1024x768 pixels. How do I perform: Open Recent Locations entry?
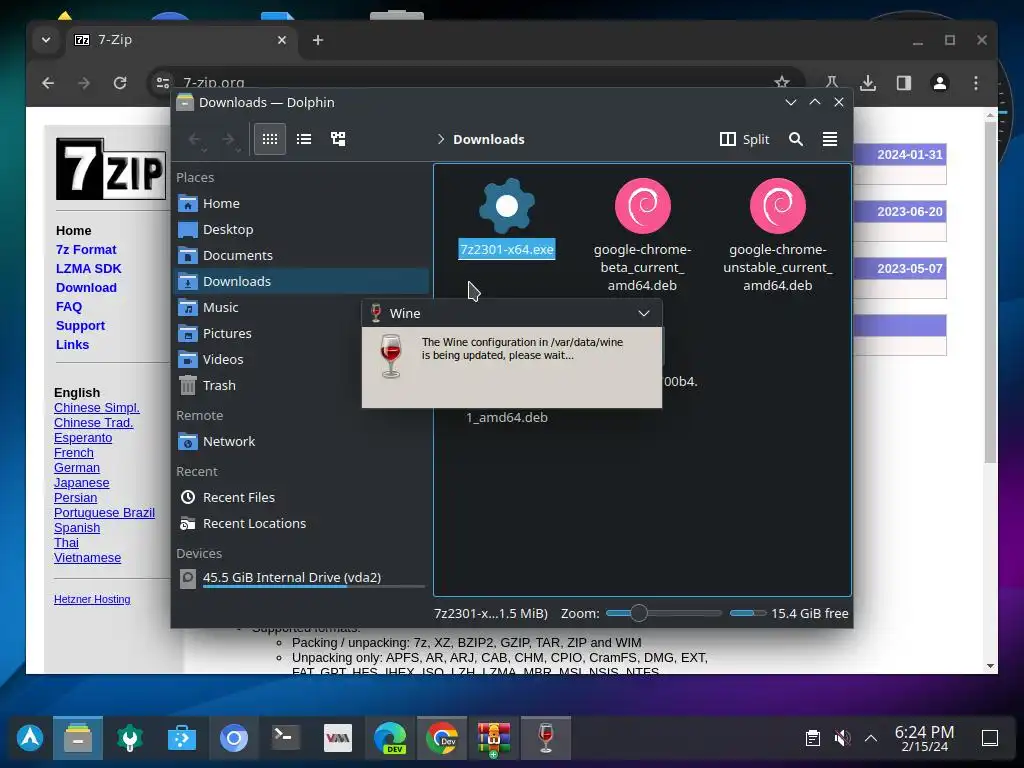coord(302,524)
